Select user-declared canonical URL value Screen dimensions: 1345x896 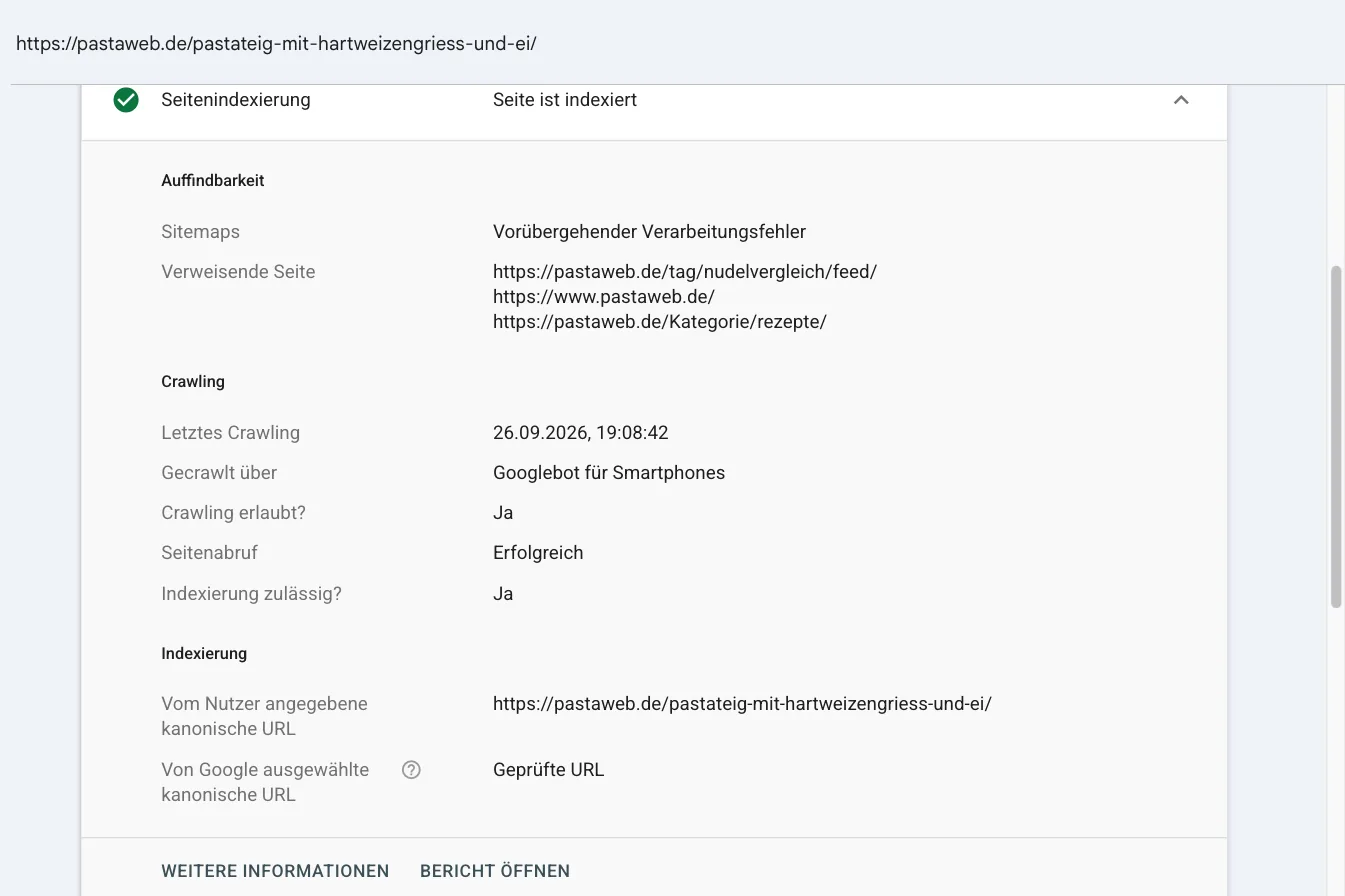[x=742, y=704]
